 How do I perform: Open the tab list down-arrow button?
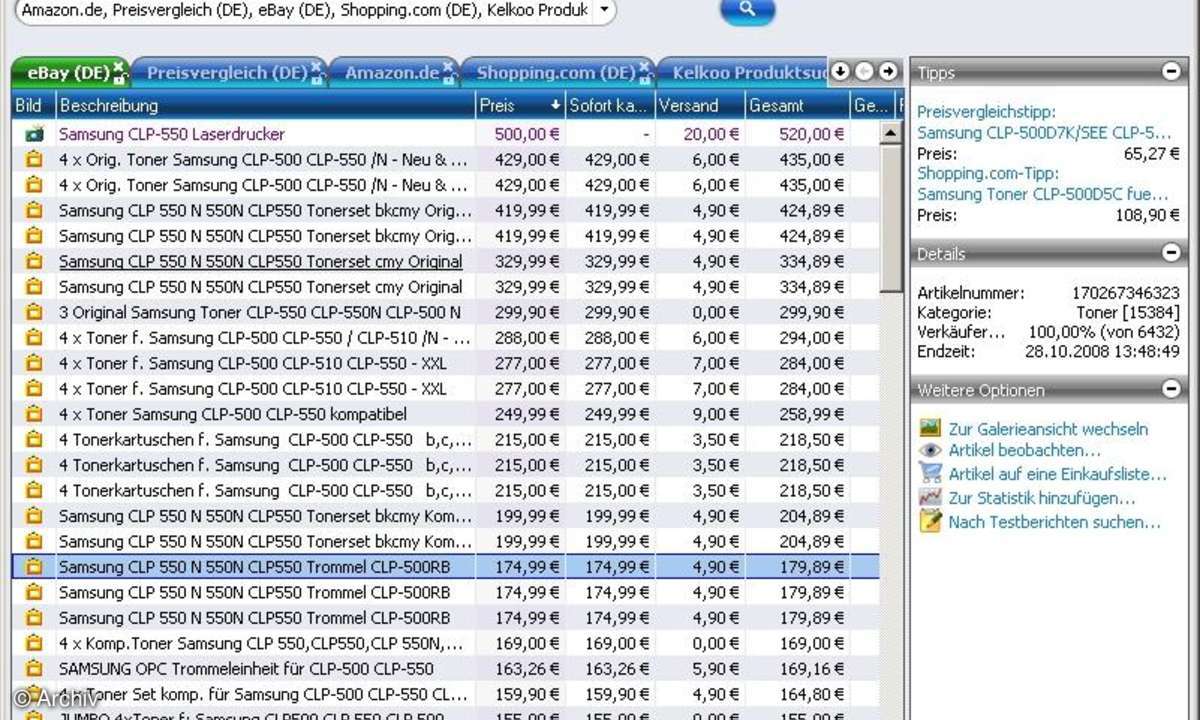tap(841, 72)
